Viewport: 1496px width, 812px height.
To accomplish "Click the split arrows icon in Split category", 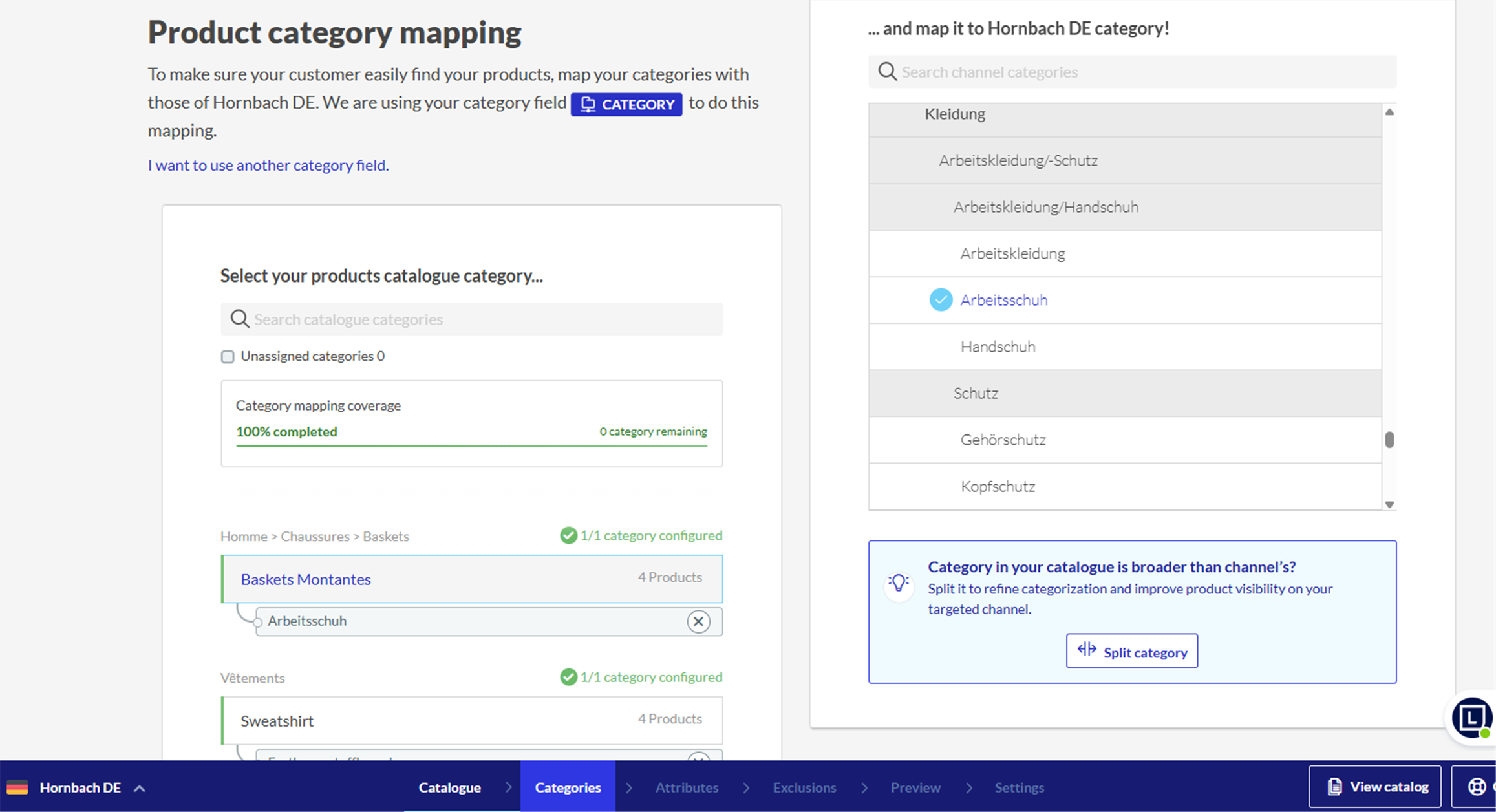I will (x=1087, y=650).
